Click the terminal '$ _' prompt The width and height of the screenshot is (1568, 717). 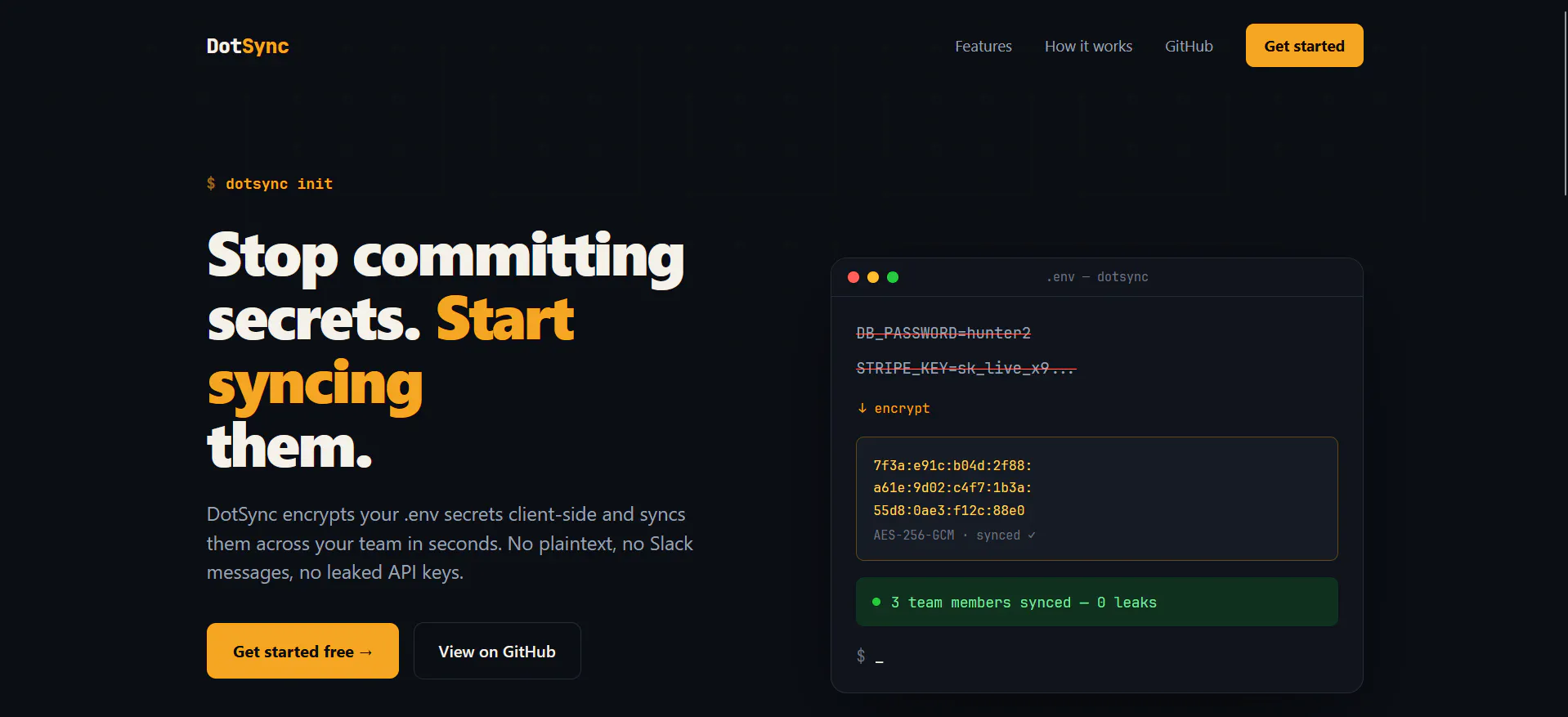coord(870,656)
